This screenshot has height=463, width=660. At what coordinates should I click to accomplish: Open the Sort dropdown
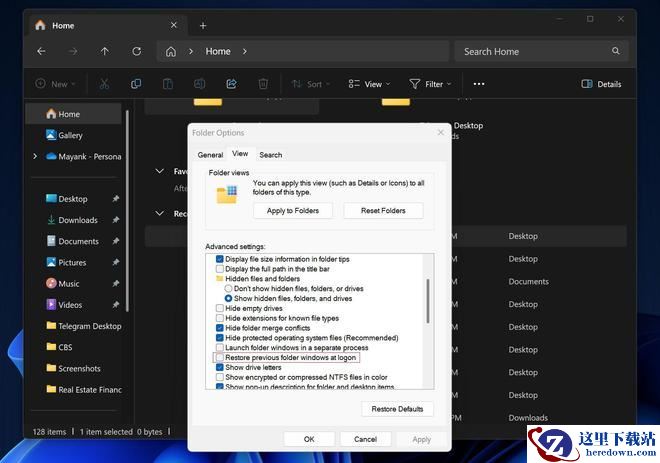(x=311, y=84)
